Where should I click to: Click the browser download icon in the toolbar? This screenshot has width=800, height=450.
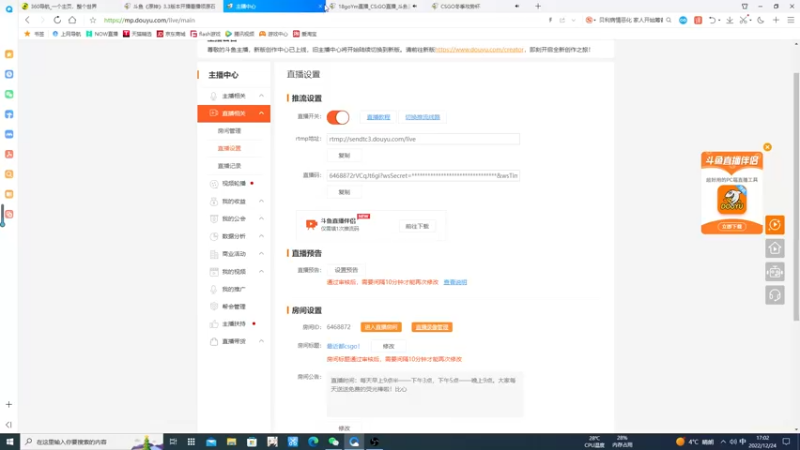point(730,20)
